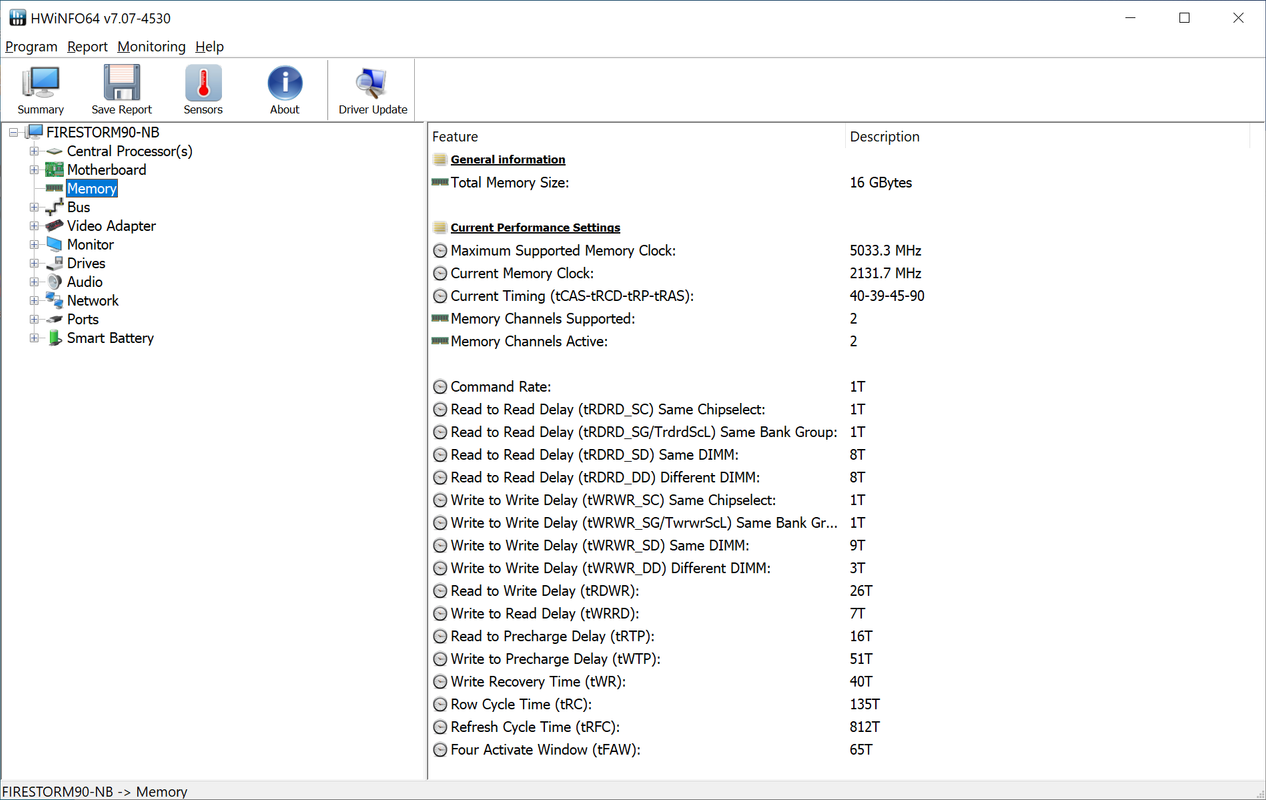Open the Program menu
Viewport: 1266px width, 800px height.
[x=31, y=47]
